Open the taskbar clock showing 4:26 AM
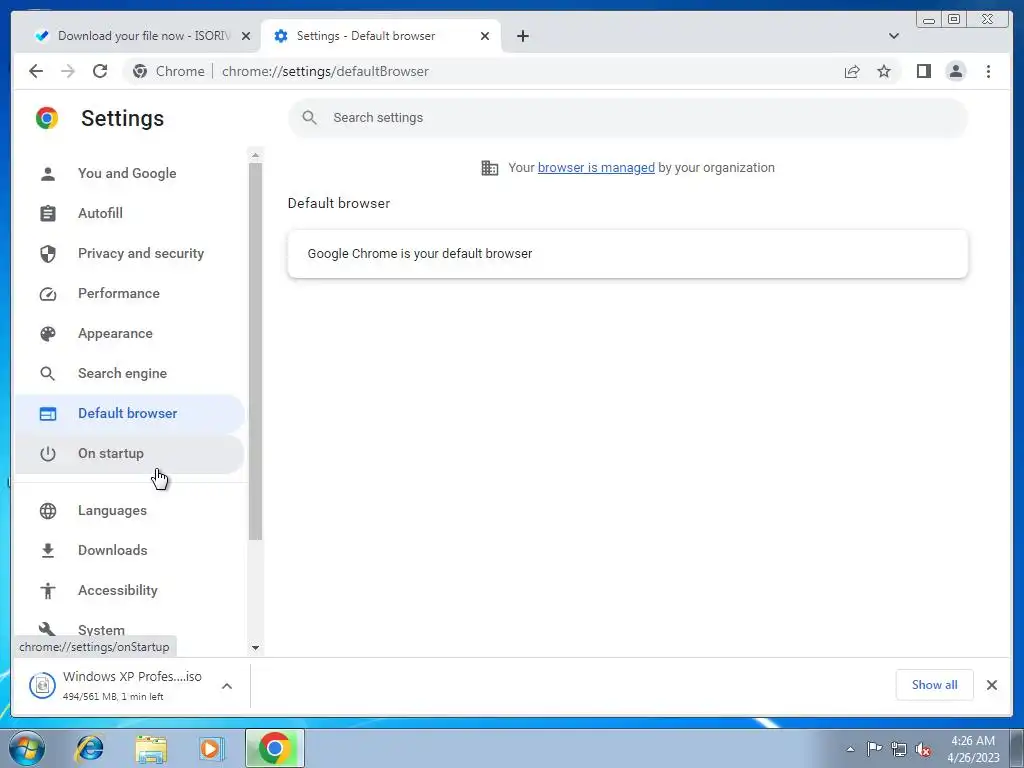The height and width of the screenshot is (768, 1024). coord(973,749)
